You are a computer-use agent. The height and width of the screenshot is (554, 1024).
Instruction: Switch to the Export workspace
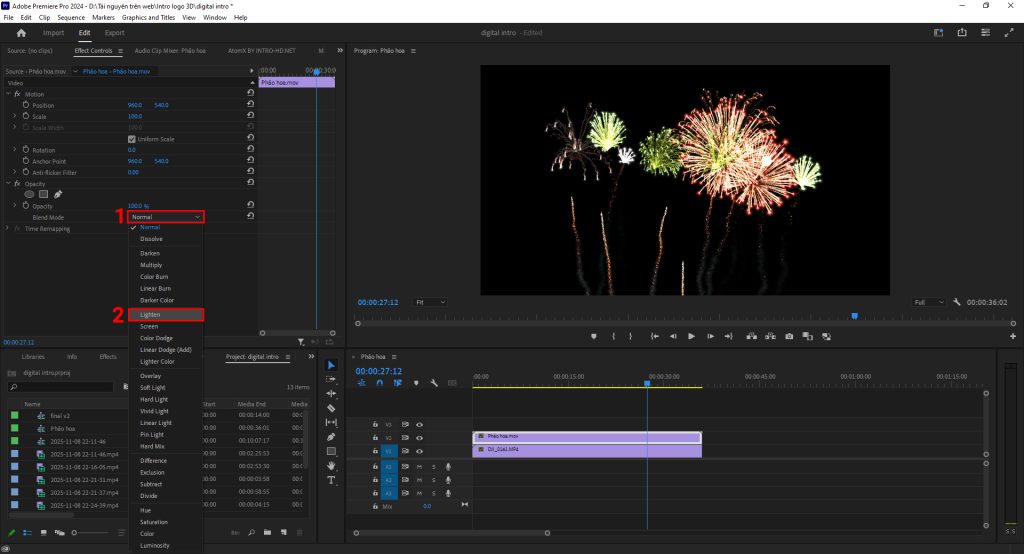(x=115, y=33)
